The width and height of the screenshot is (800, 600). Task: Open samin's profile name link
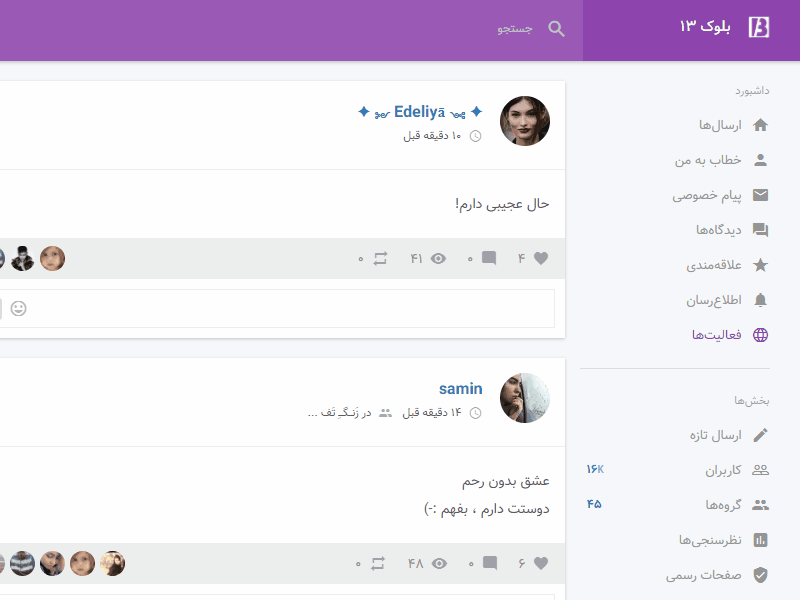pos(460,389)
